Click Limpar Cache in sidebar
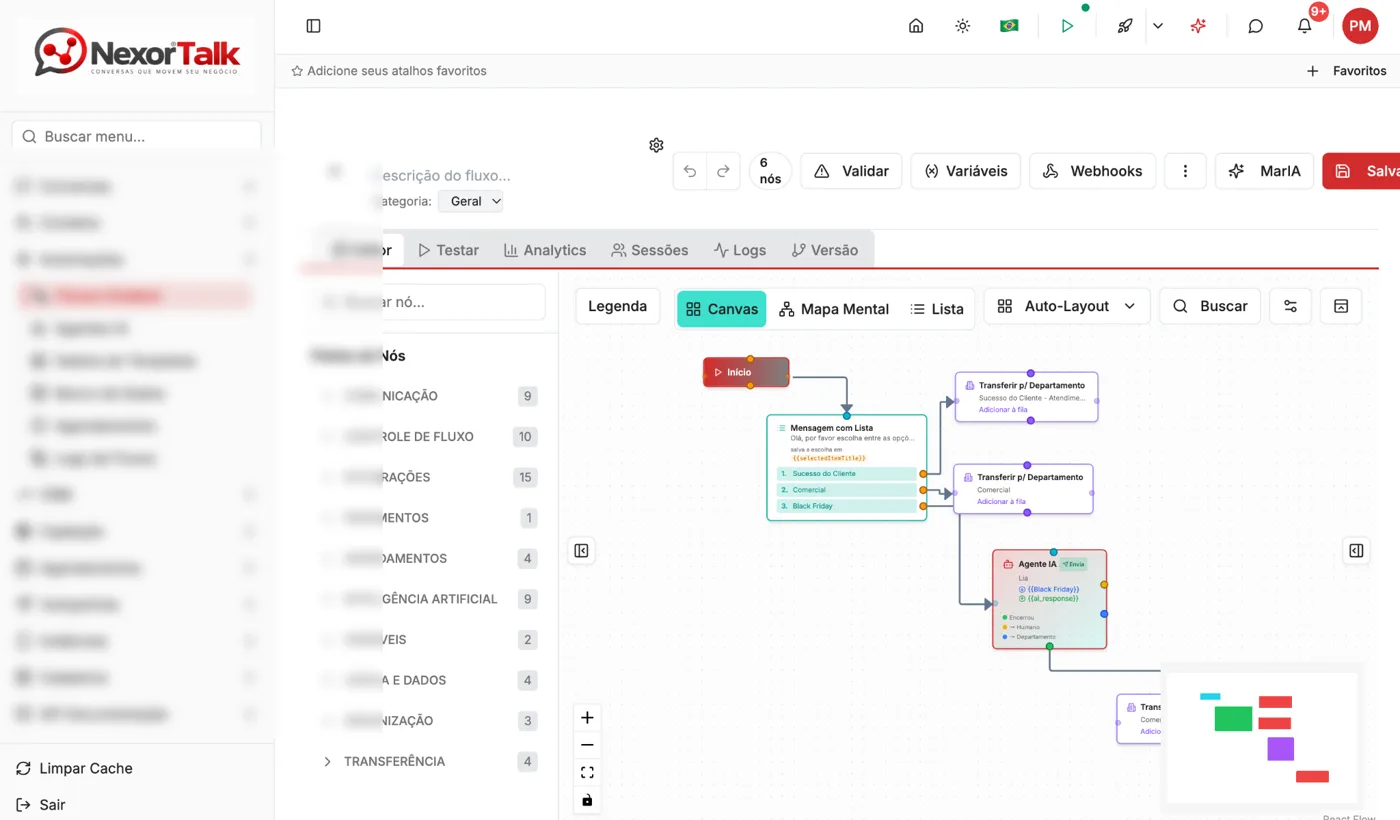 [74, 768]
